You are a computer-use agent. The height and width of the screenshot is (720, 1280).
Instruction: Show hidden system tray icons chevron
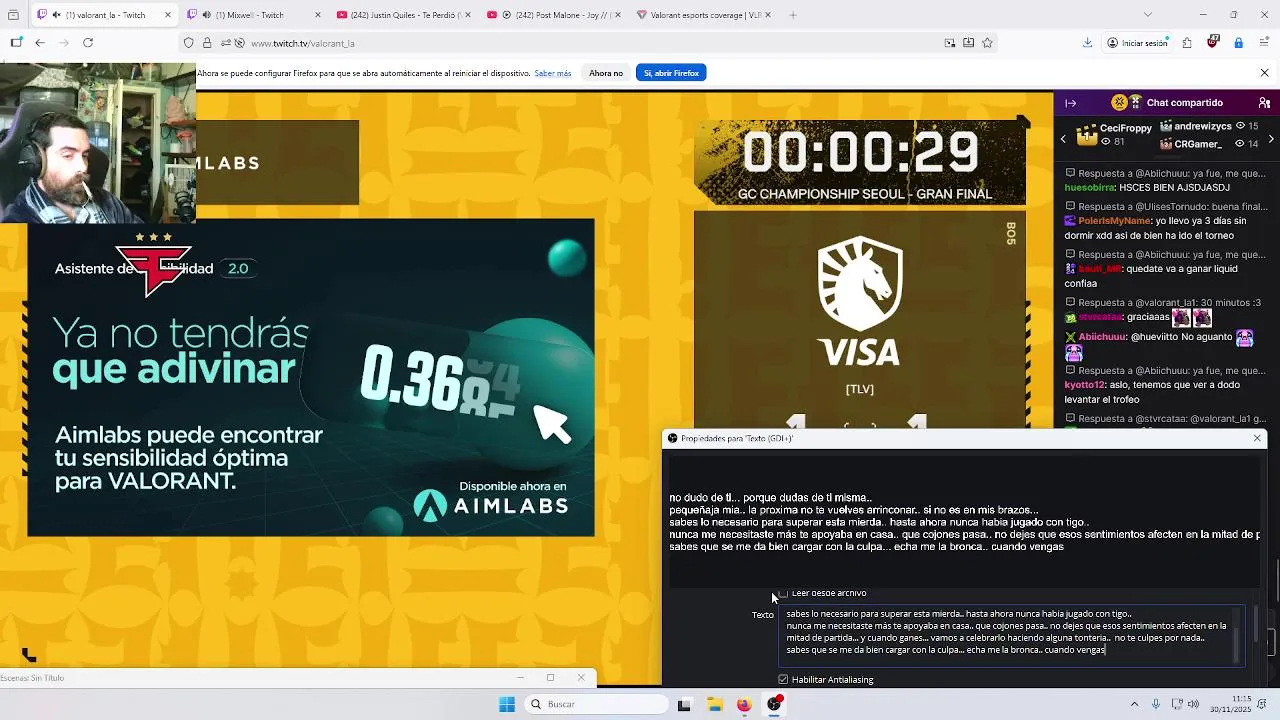(1134, 704)
